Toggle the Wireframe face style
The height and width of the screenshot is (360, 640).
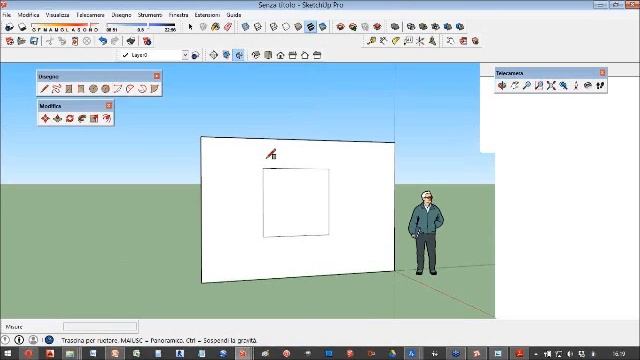click(x=273, y=27)
